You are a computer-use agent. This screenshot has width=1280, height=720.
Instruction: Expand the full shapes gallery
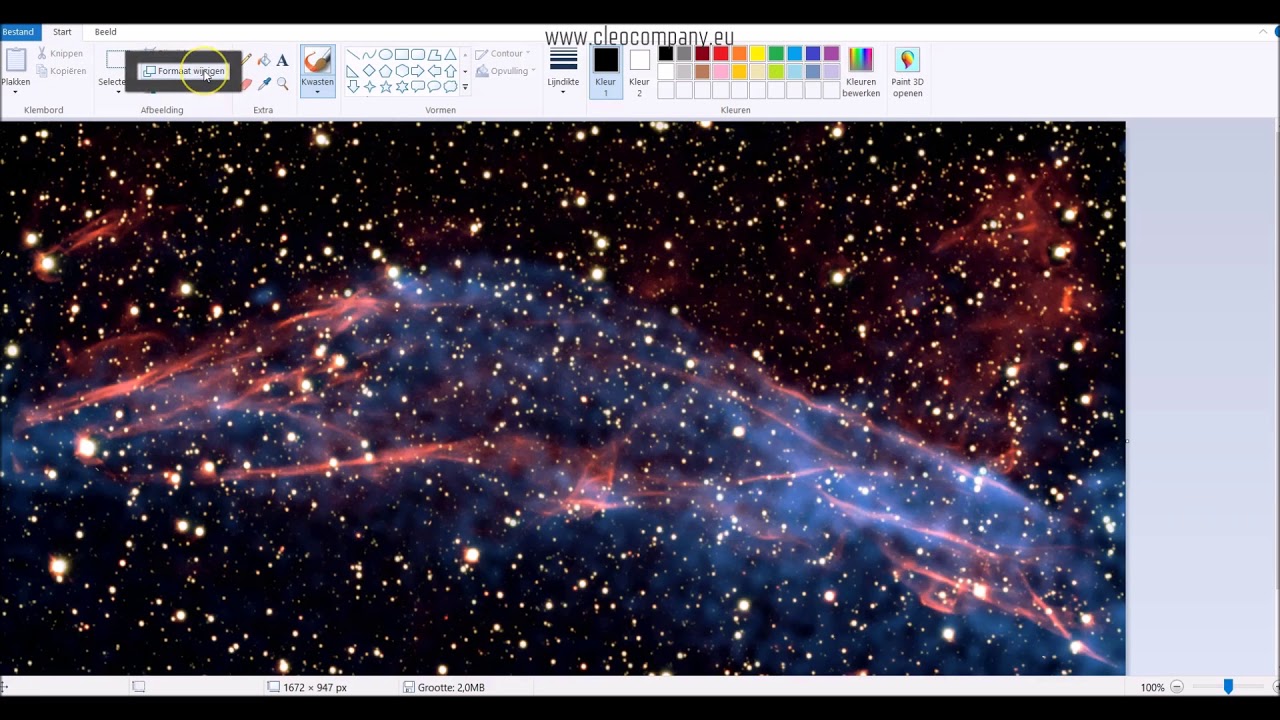[x=465, y=87]
